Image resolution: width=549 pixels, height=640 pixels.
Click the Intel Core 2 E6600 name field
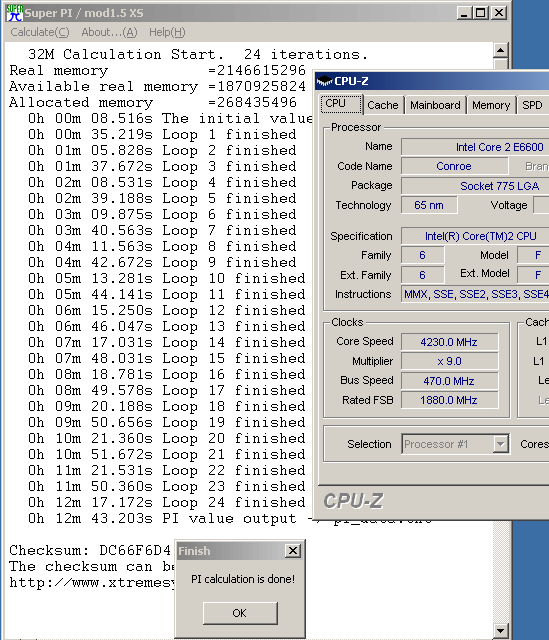475,147
